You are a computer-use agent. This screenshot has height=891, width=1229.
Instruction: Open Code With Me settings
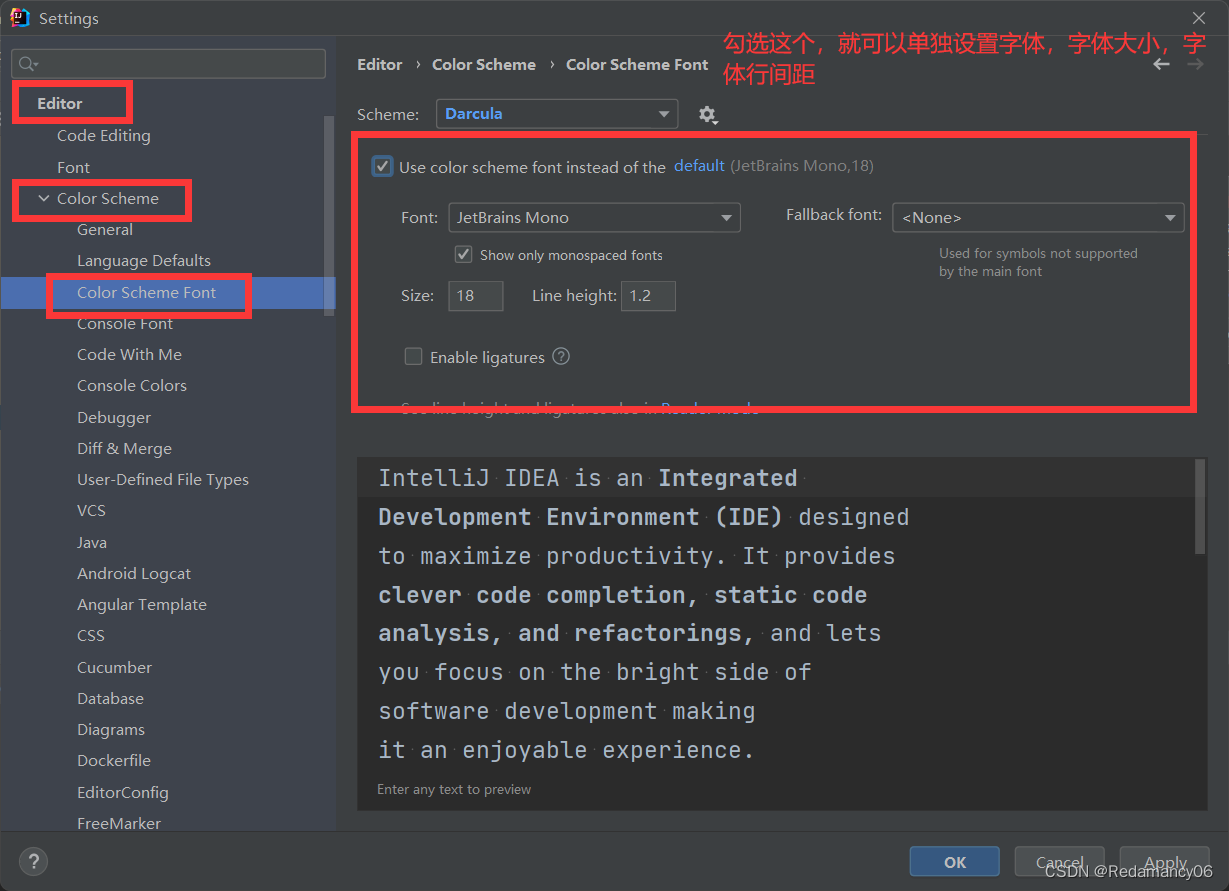(130, 354)
